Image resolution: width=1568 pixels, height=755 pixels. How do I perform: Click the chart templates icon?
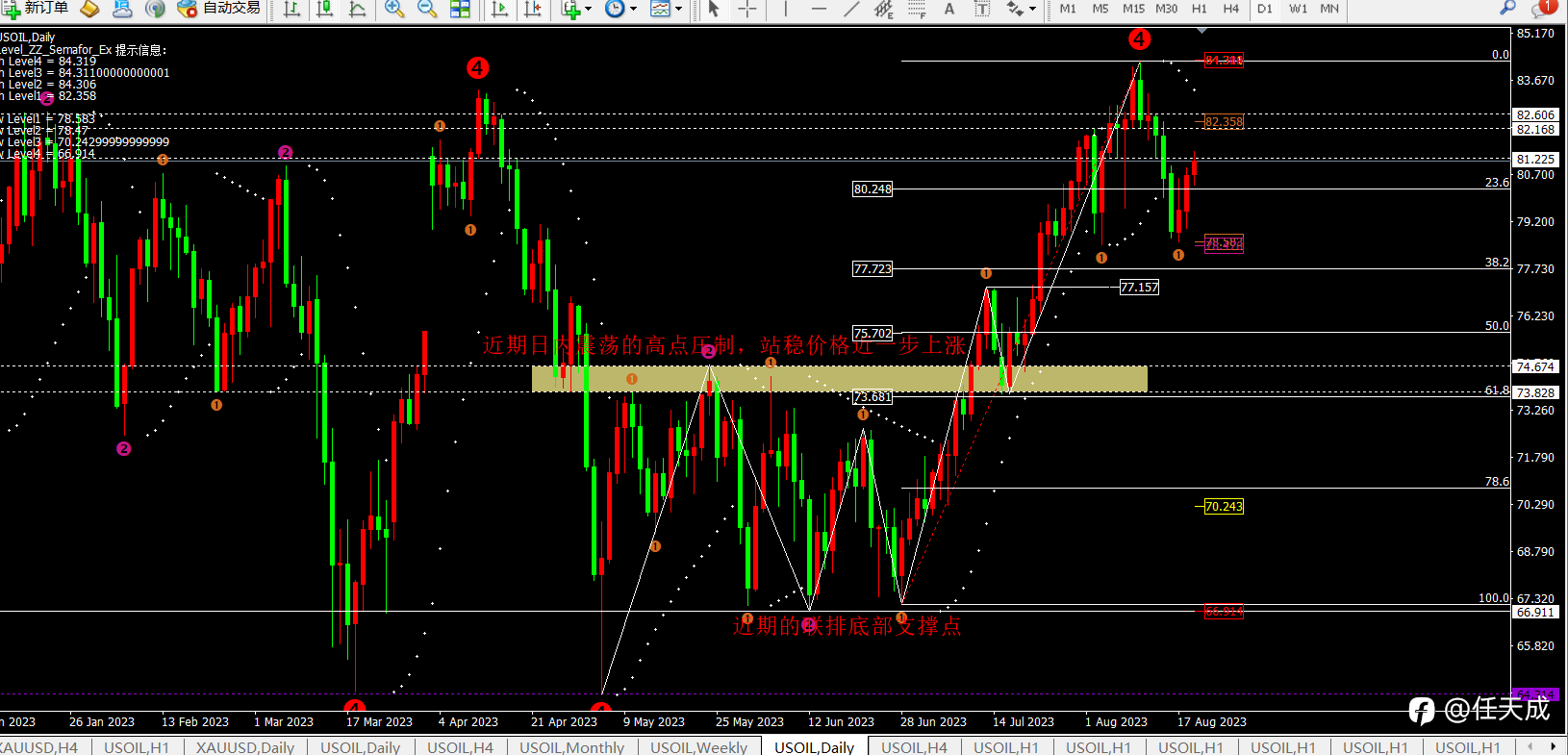[x=660, y=9]
